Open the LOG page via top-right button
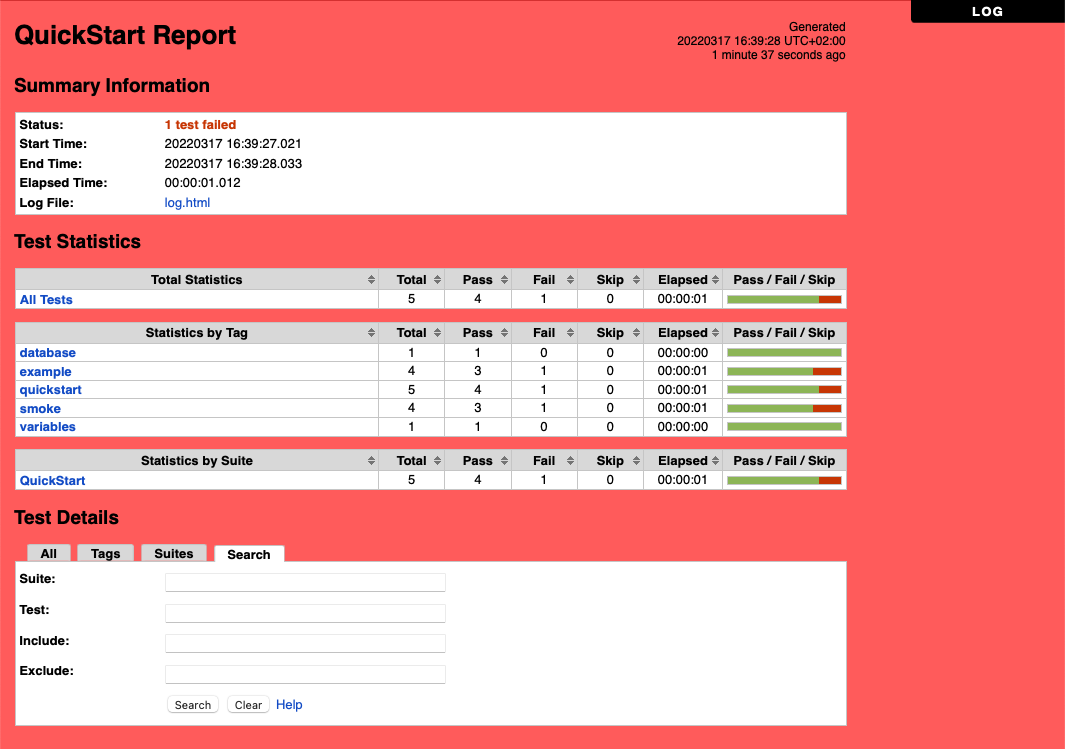This screenshot has width=1065, height=749. point(988,11)
